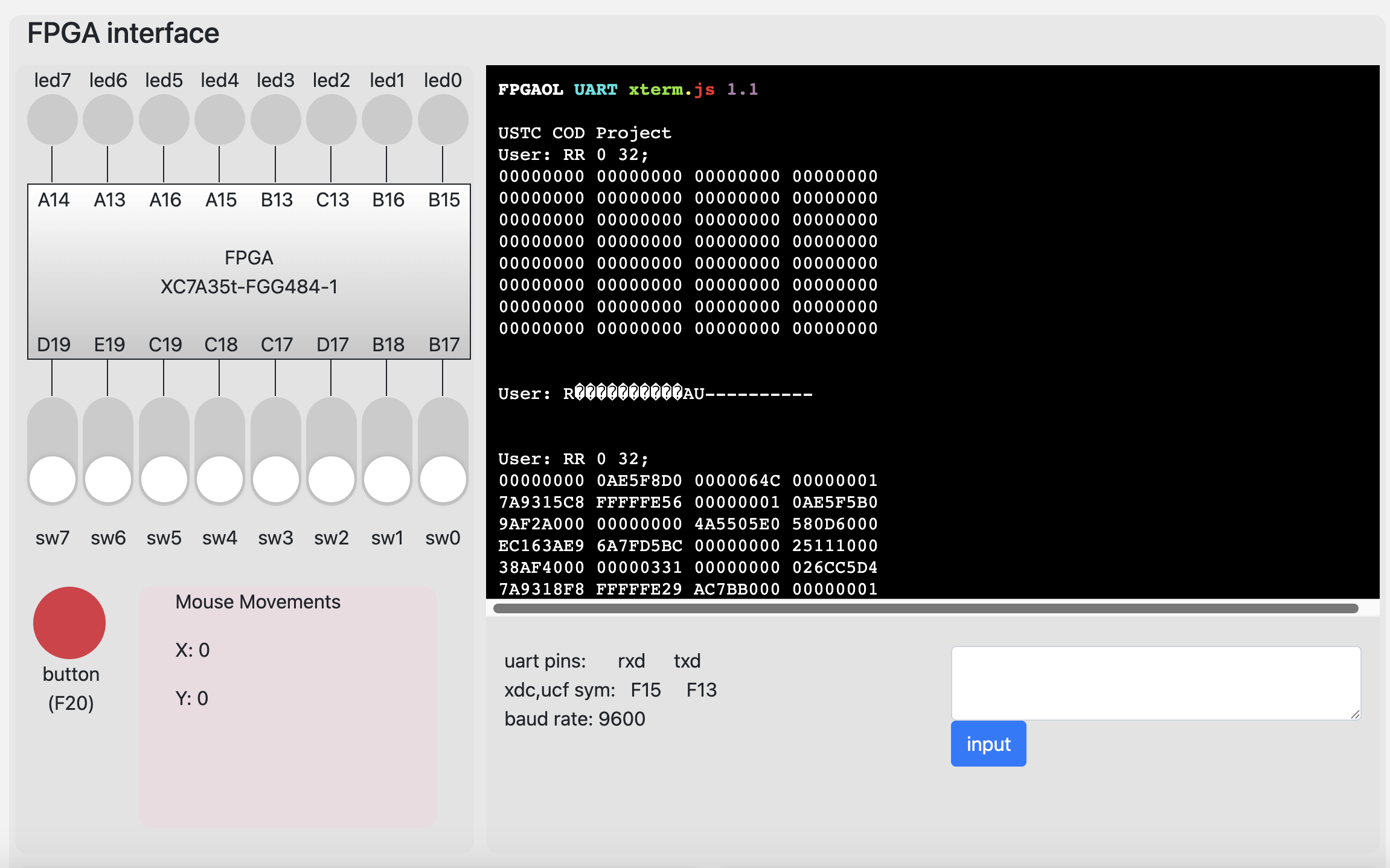Flip the sw1 switch
The height and width of the screenshot is (868, 1390).
click(x=387, y=451)
